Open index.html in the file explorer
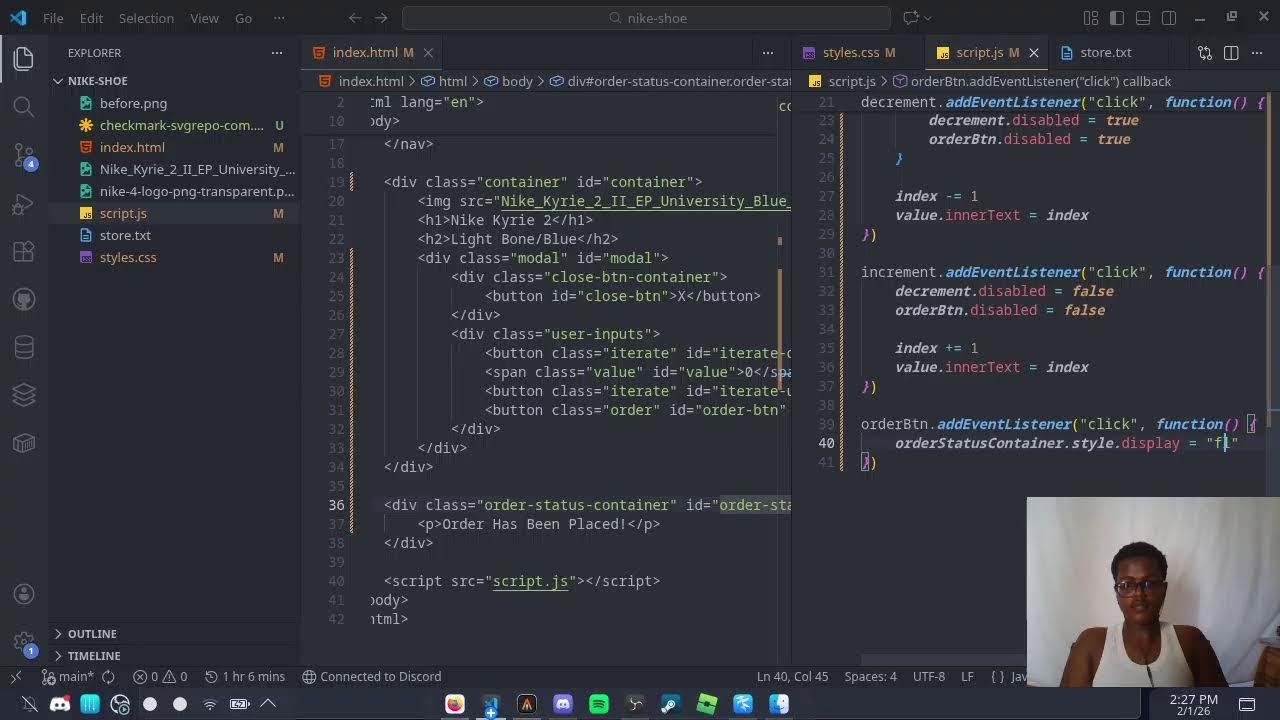This screenshot has width=1280, height=720. pyautogui.click(x=132, y=147)
